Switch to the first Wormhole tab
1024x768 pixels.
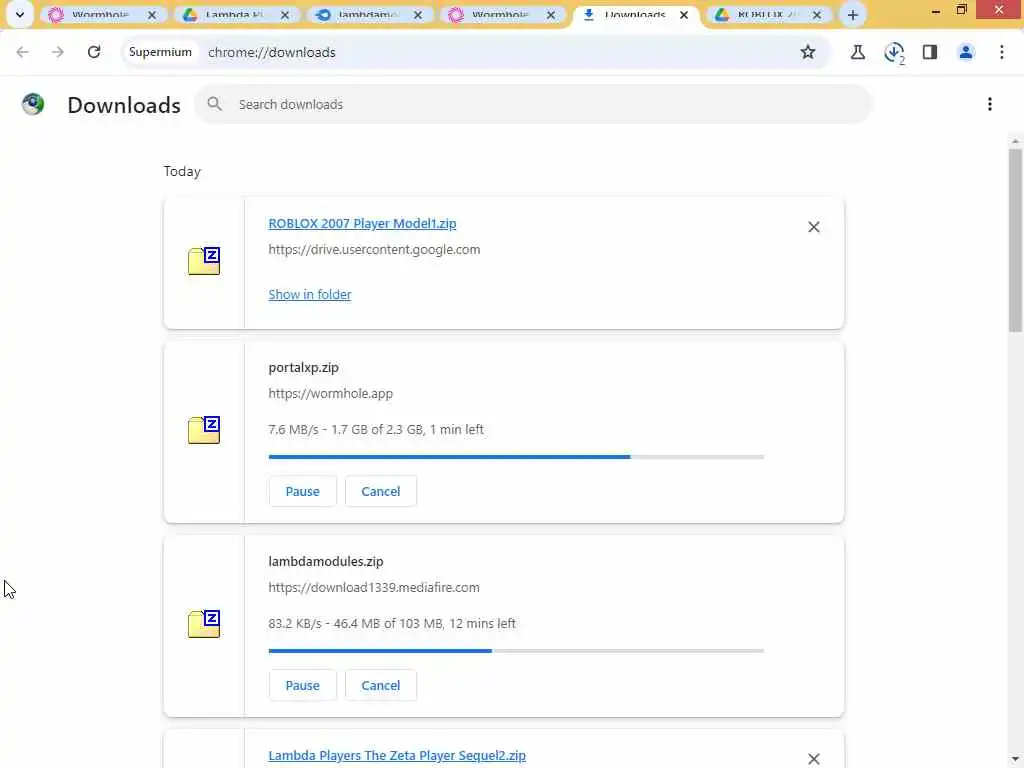[x=101, y=14]
